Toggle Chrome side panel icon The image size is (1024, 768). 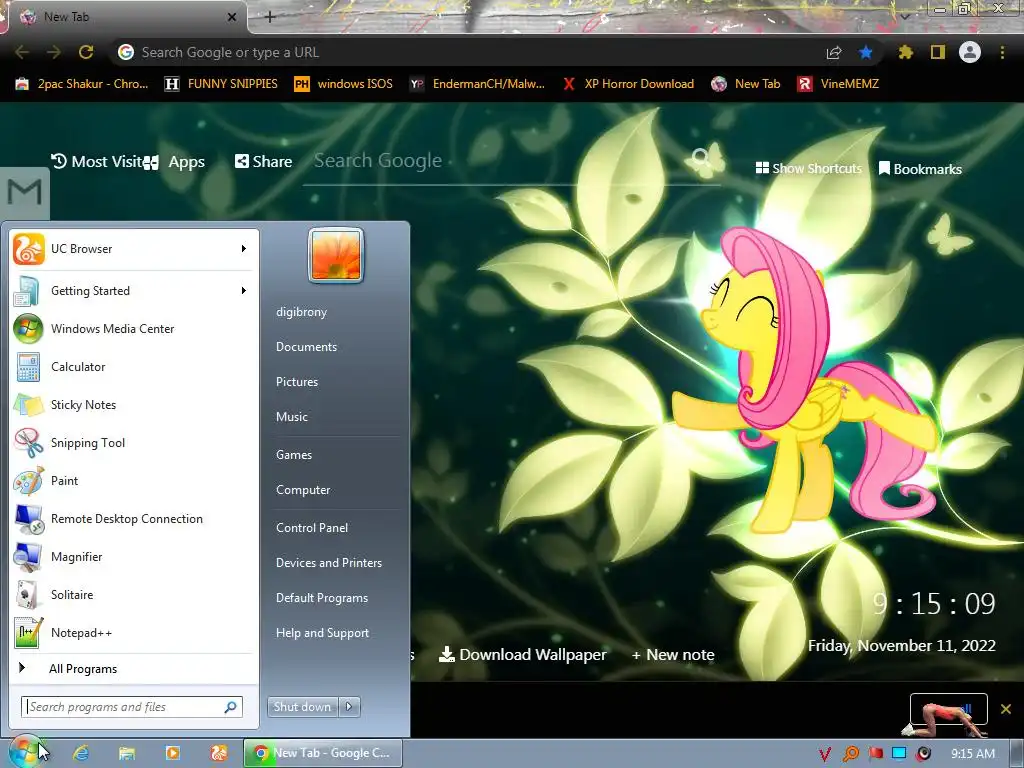point(938,52)
